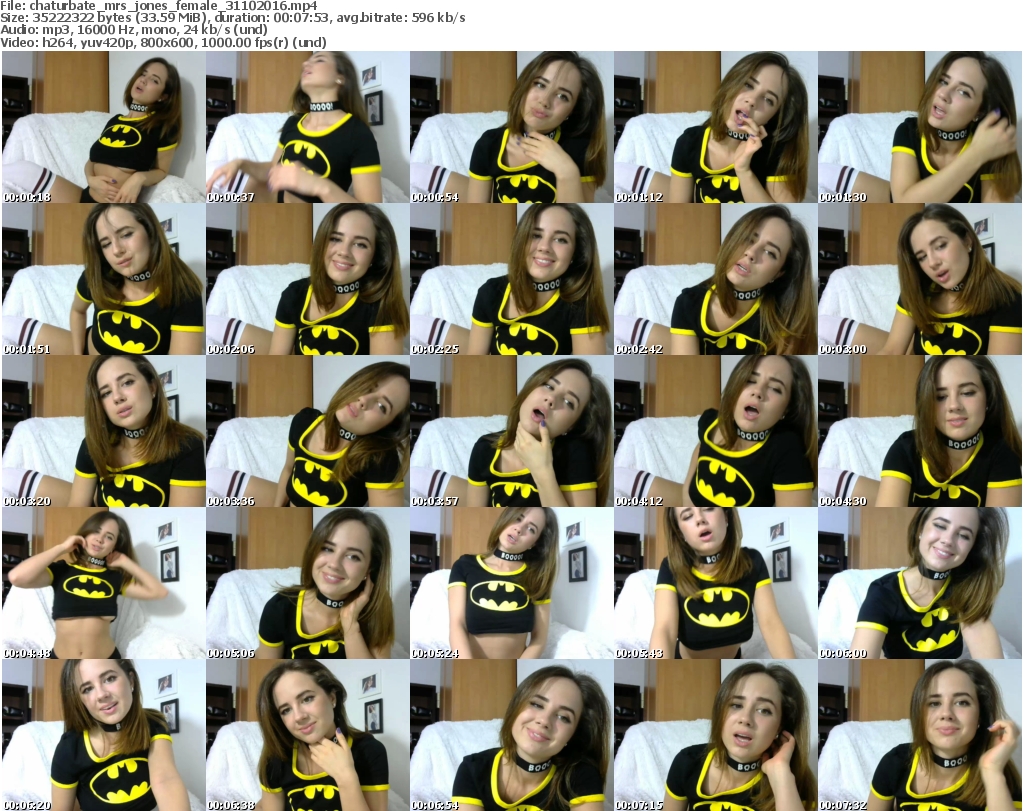Click the frame labeled 00:04:48

click(x=103, y=583)
